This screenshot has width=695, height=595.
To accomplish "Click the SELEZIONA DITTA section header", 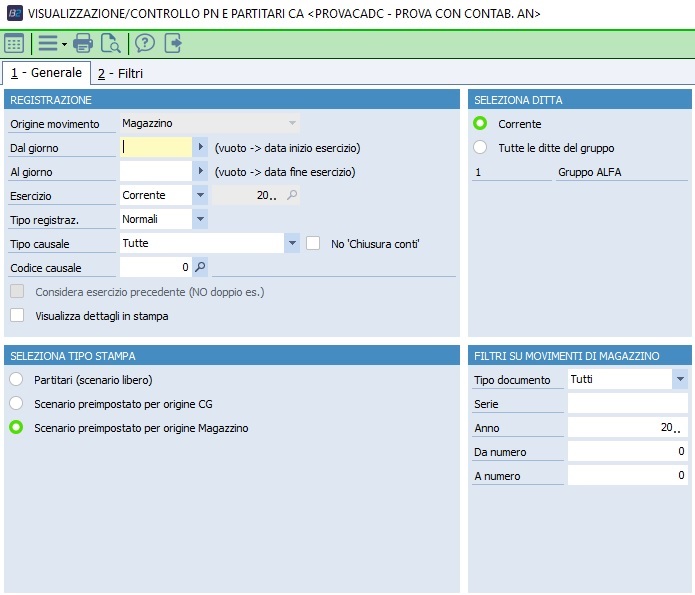I will tap(580, 99).
